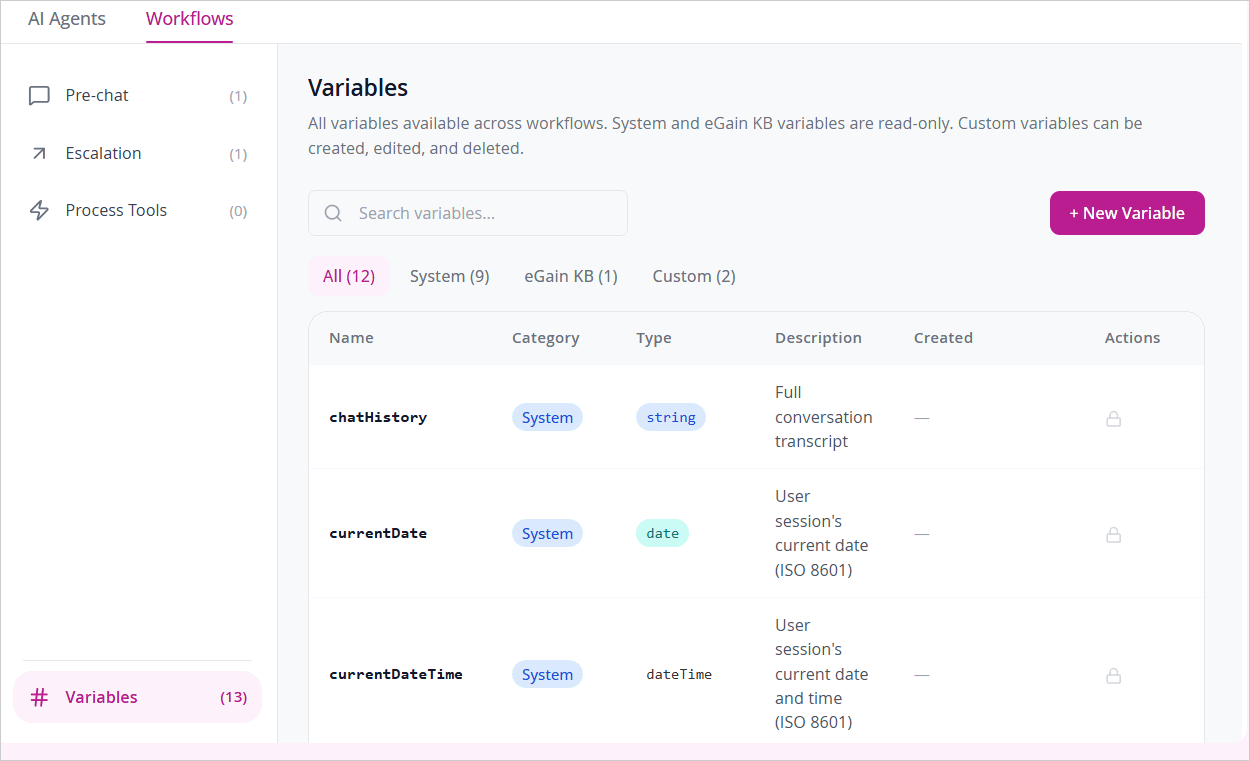Click the System badge in chatHistory row

pos(547,417)
